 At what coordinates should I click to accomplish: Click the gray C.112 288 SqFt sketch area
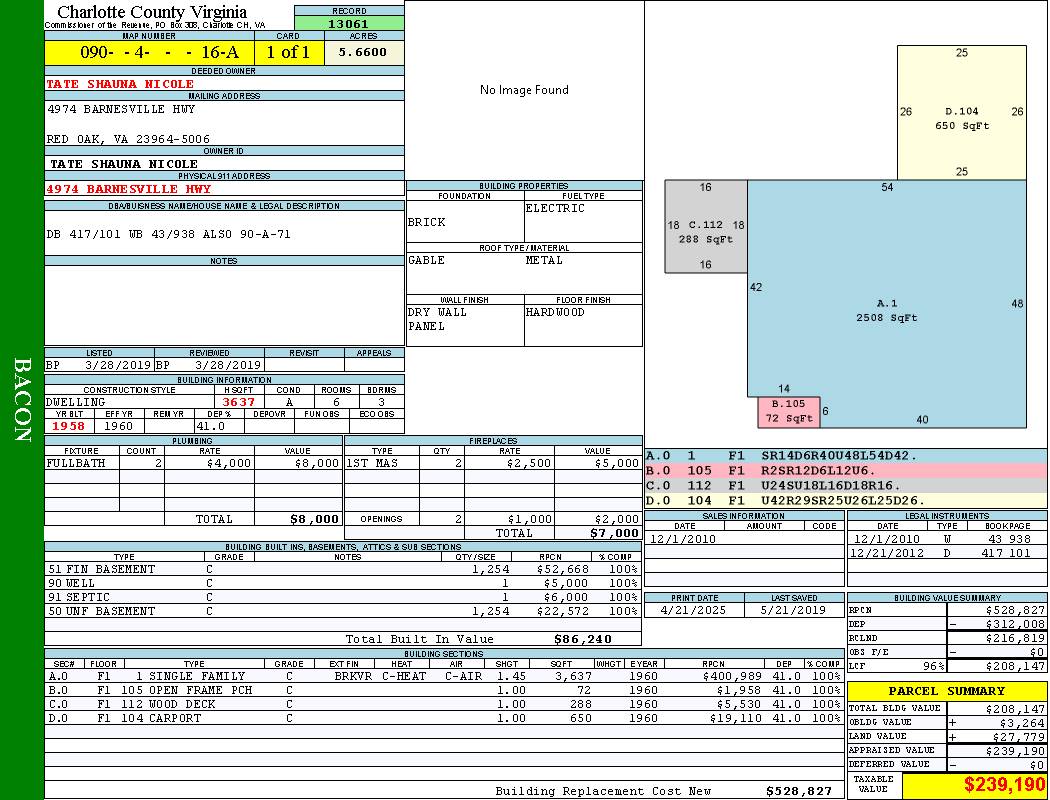706,226
